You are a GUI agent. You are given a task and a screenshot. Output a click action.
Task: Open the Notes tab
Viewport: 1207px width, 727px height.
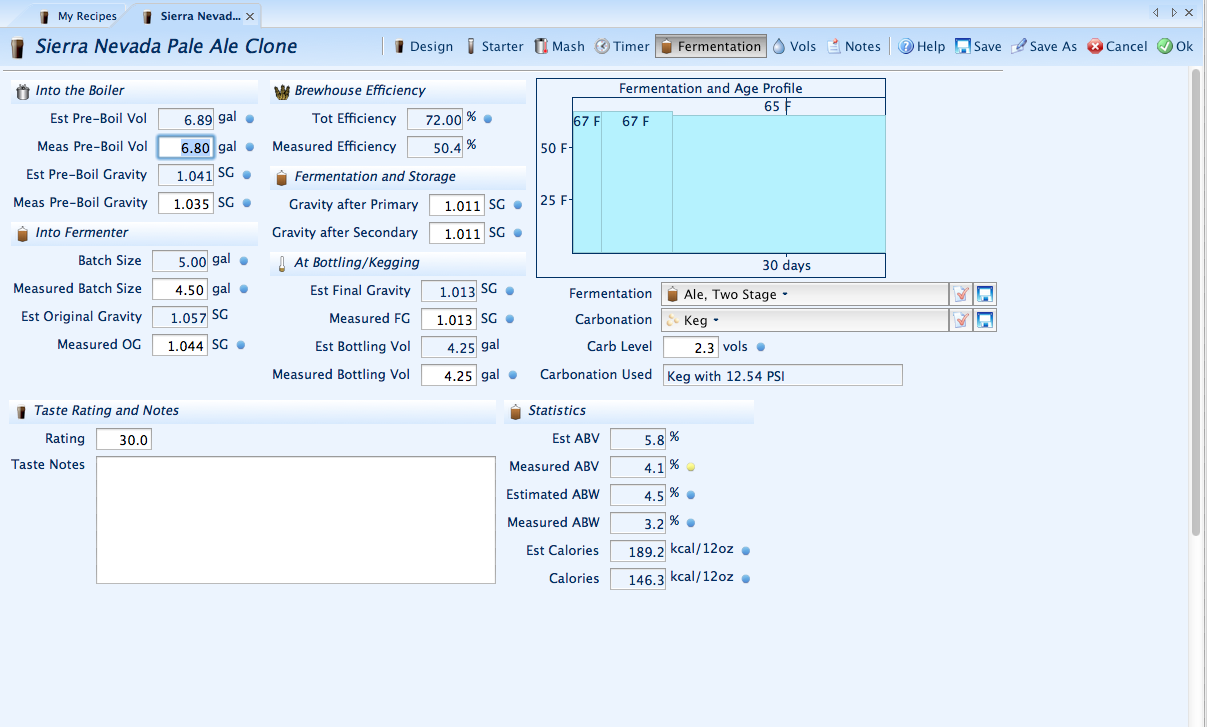[x=853, y=46]
